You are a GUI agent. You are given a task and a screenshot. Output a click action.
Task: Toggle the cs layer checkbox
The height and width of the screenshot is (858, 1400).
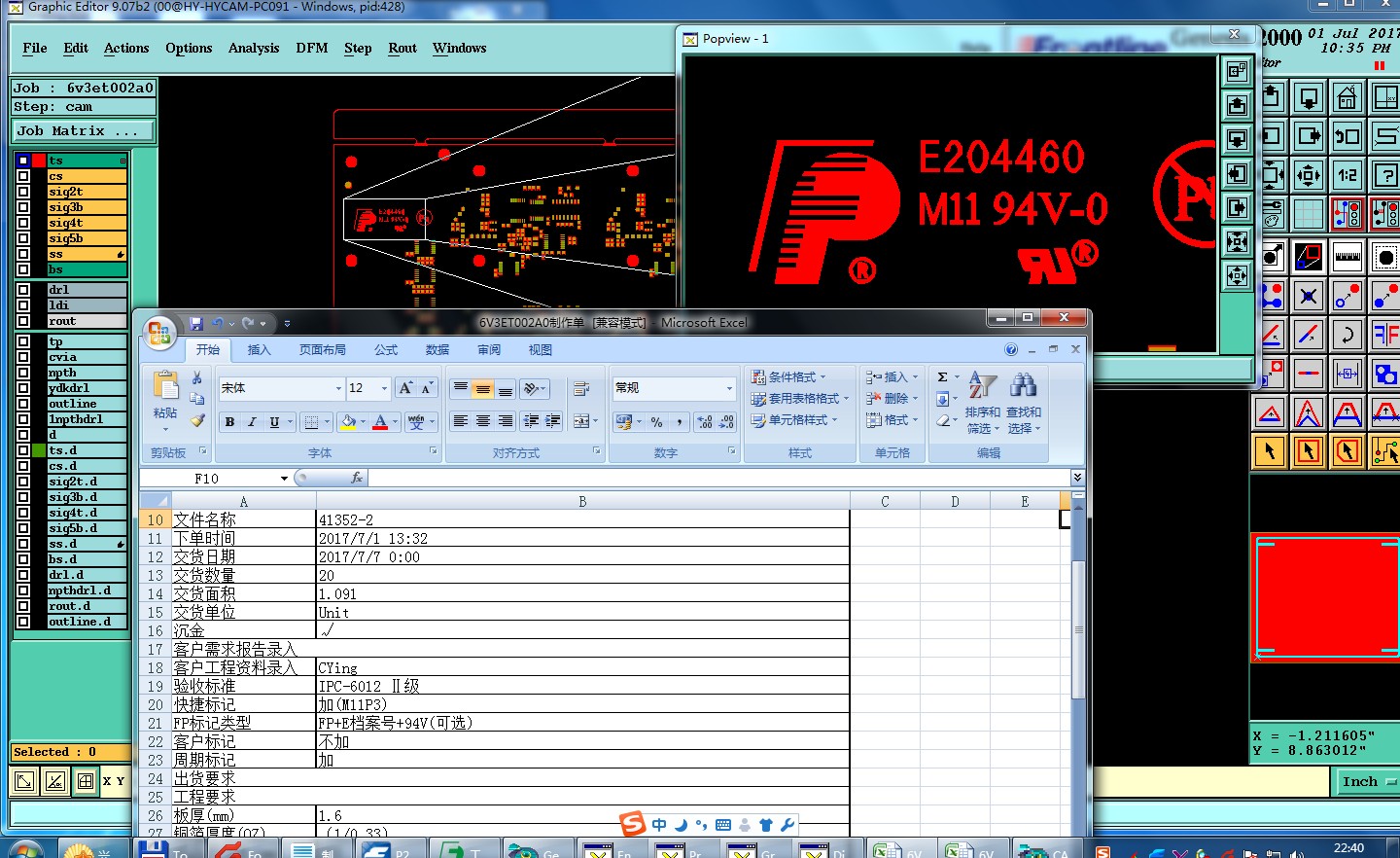click(x=23, y=176)
